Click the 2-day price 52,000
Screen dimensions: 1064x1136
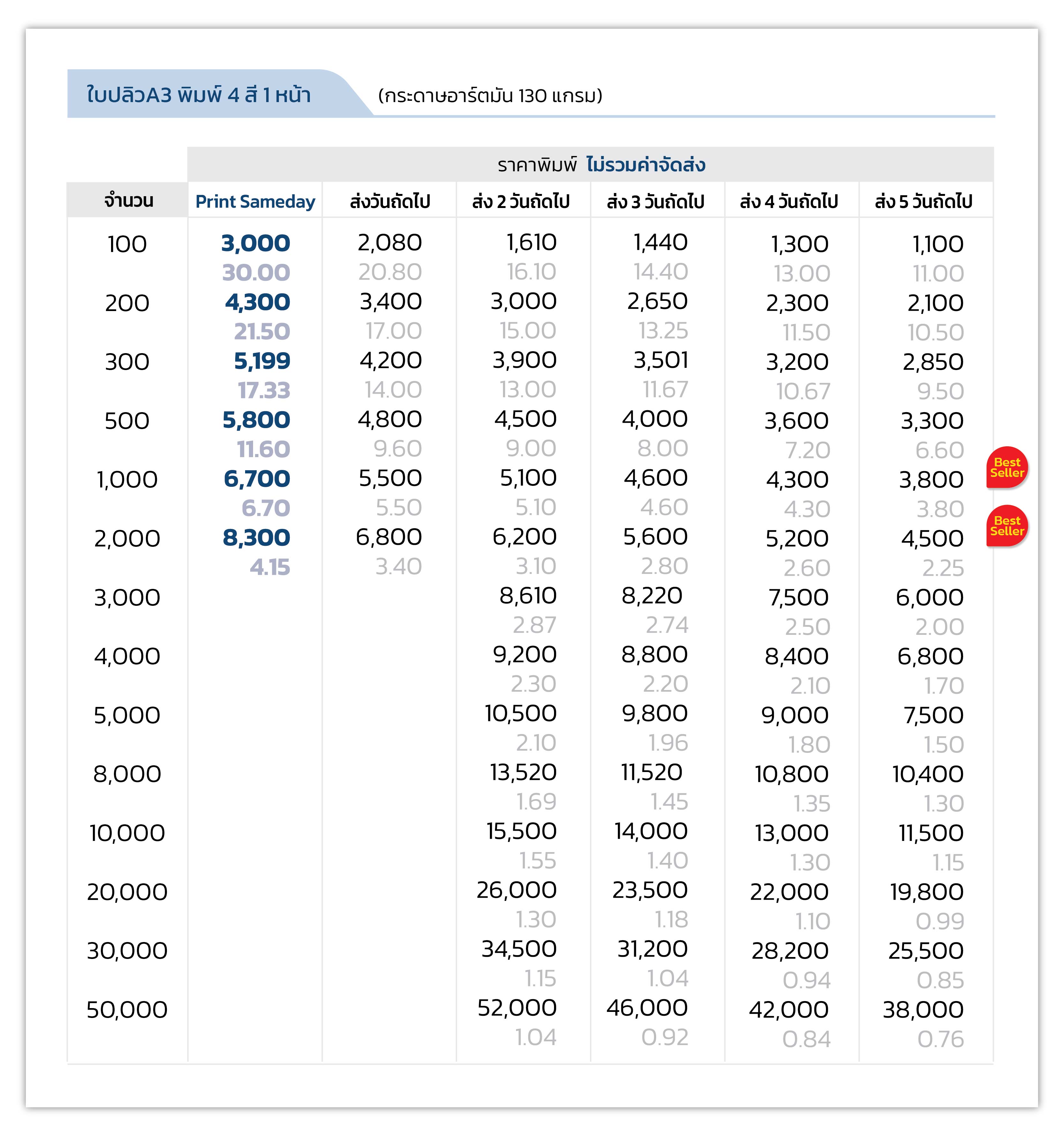(517, 1008)
